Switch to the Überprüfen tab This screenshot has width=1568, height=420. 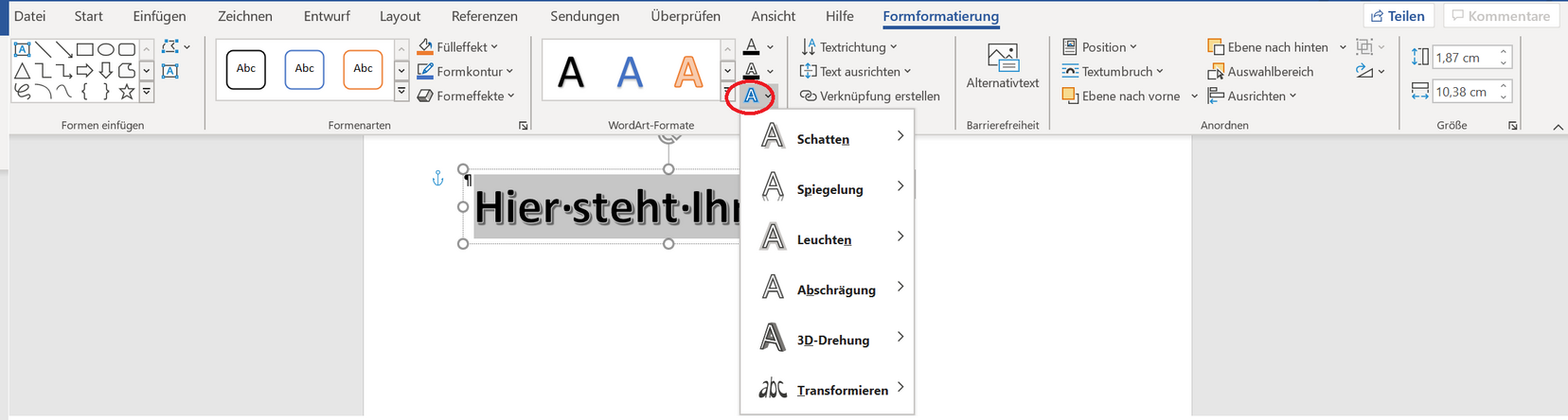coord(686,16)
